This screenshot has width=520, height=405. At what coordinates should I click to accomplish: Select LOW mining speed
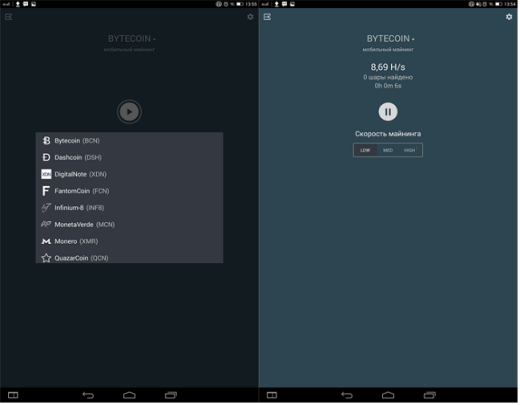[x=365, y=150]
